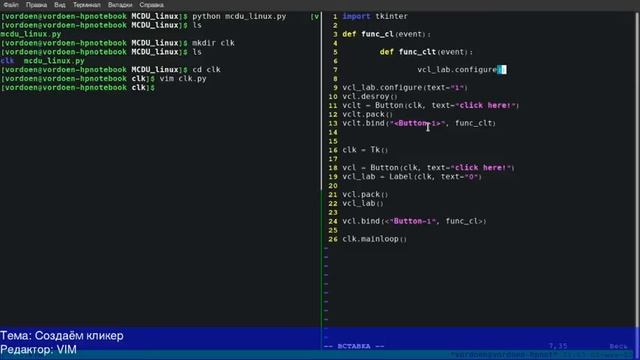The image size is (640, 360).
Task: Click 'clk.mainloop()' on line 26
Action: click(x=374, y=239)
